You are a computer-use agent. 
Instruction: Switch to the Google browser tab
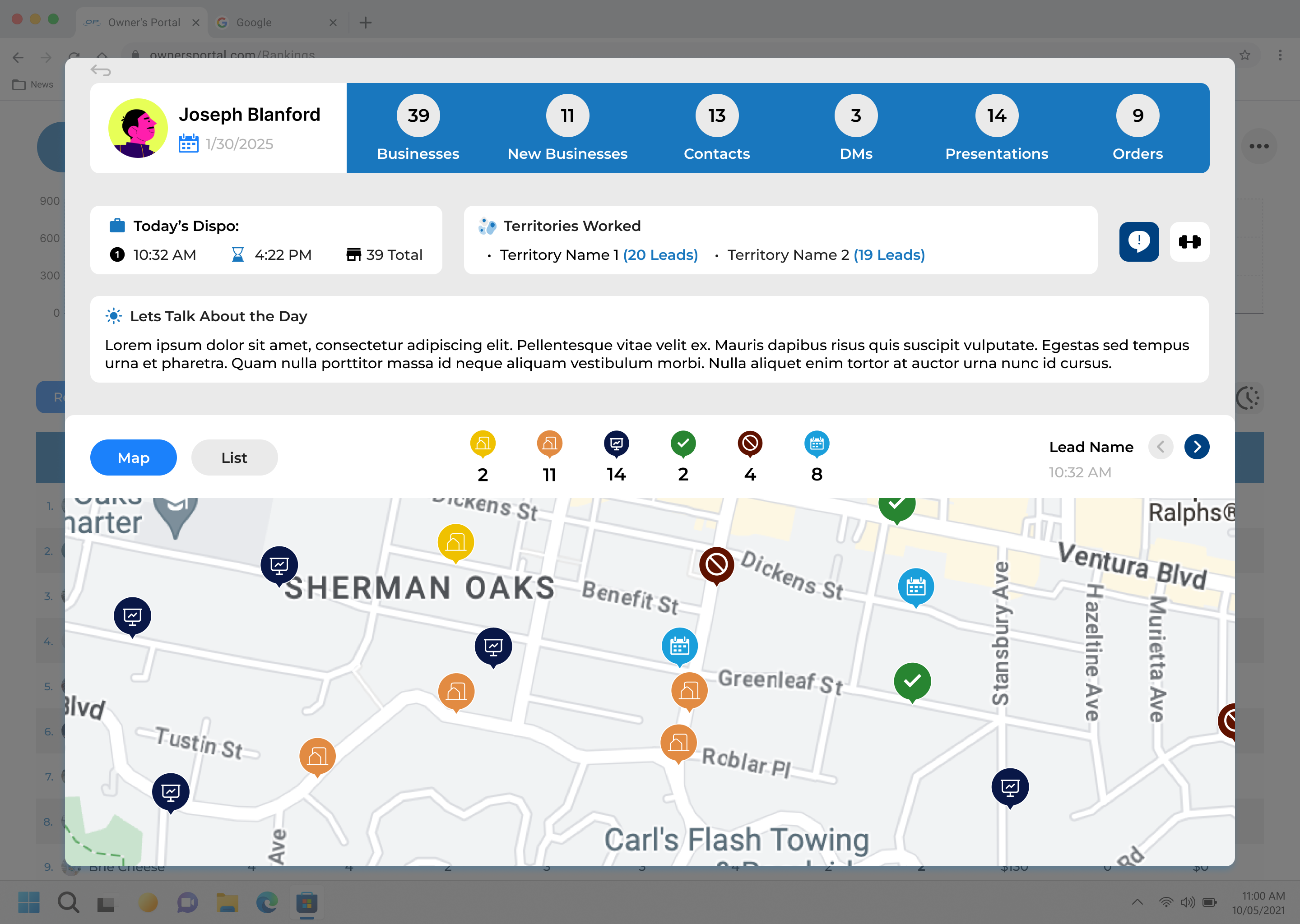click(x=254, y=22)
